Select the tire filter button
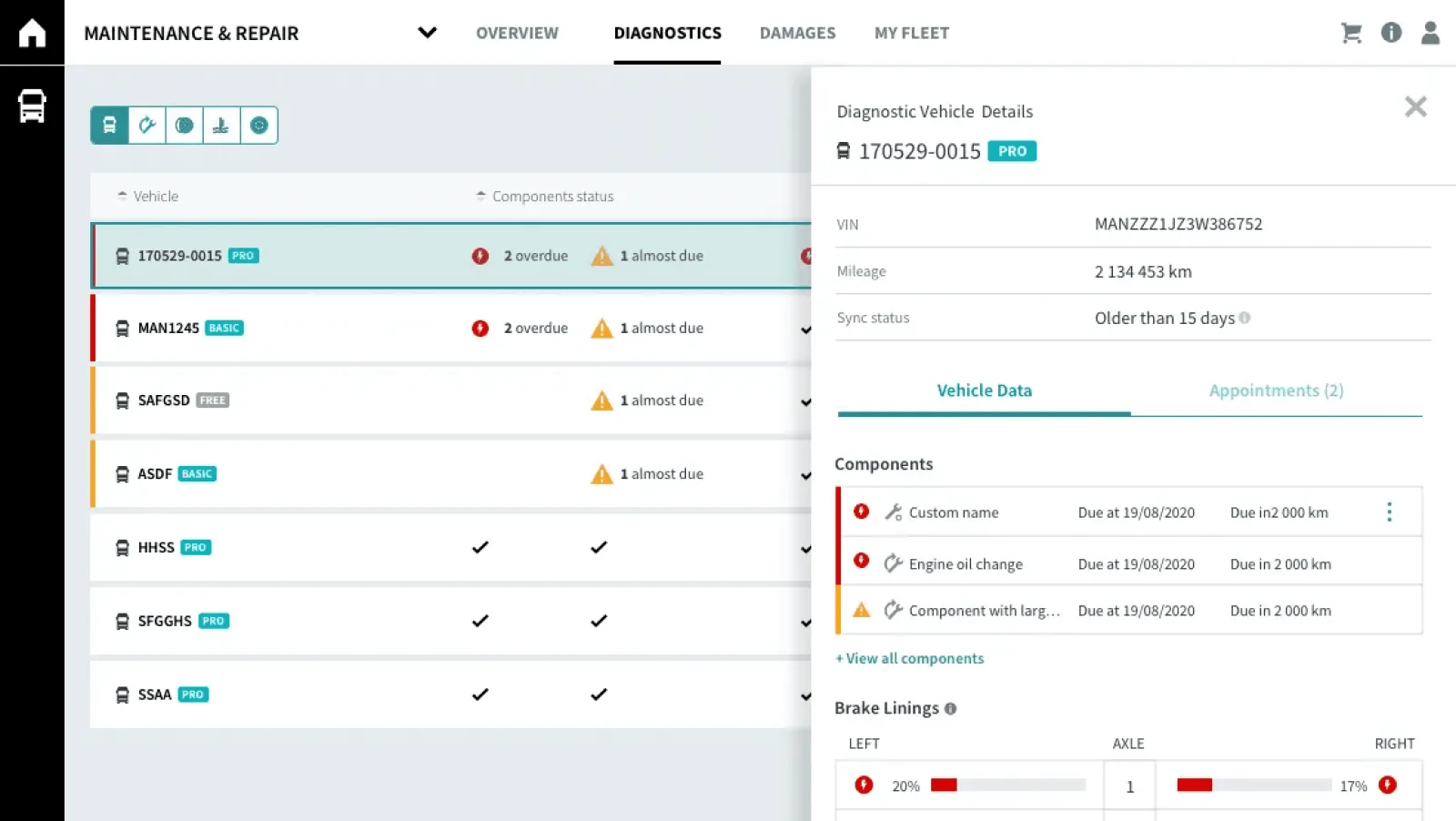 point(259,126)
